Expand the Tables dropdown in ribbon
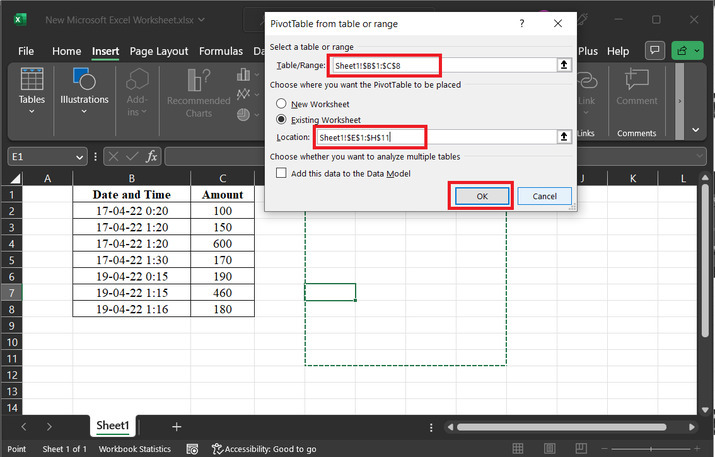715x457 pixels. [x=32, y=112]
